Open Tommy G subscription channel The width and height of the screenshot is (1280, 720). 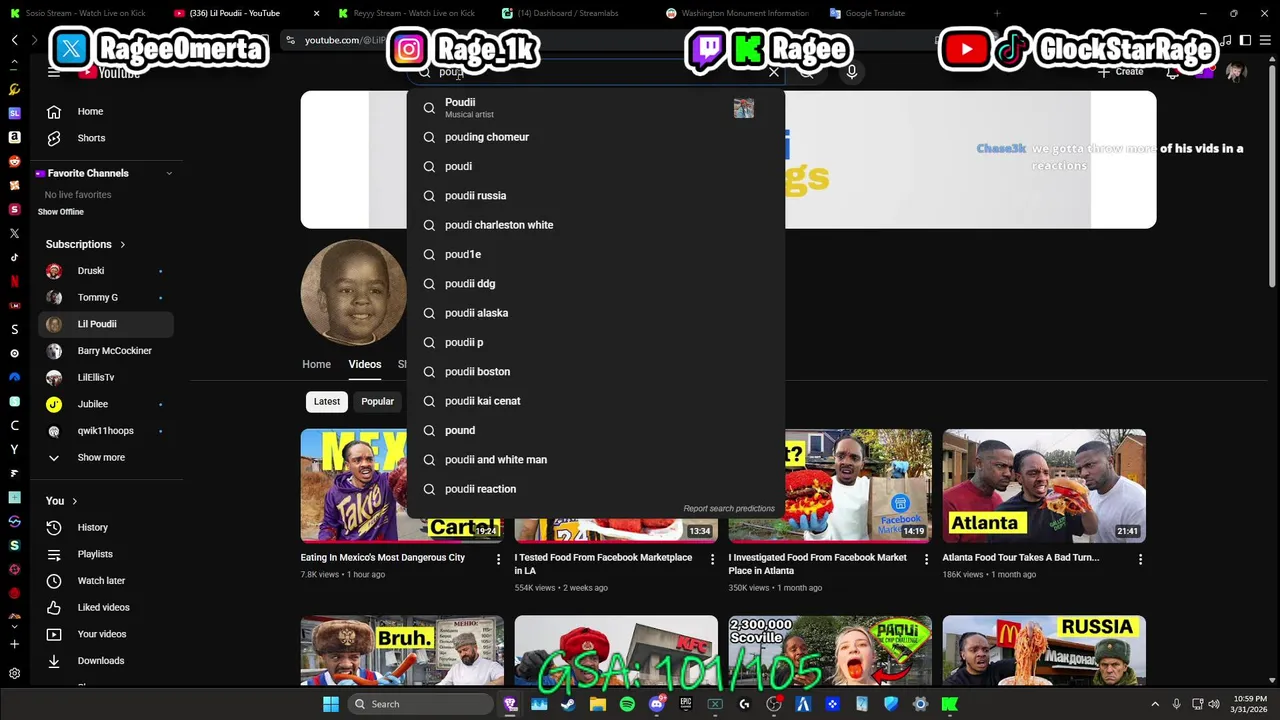[105, 297]
